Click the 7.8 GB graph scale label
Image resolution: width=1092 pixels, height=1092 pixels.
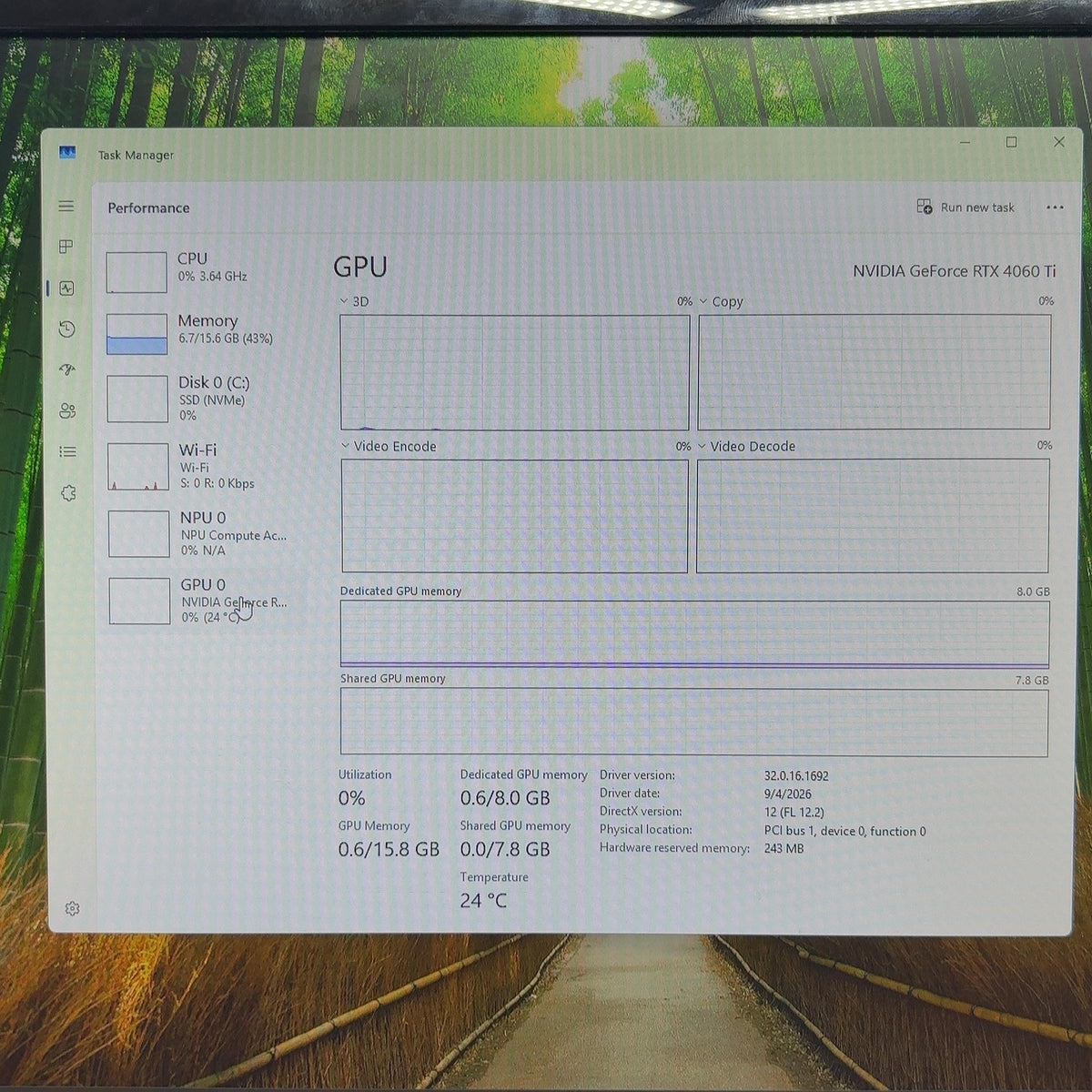click(x=1032, y=680)
